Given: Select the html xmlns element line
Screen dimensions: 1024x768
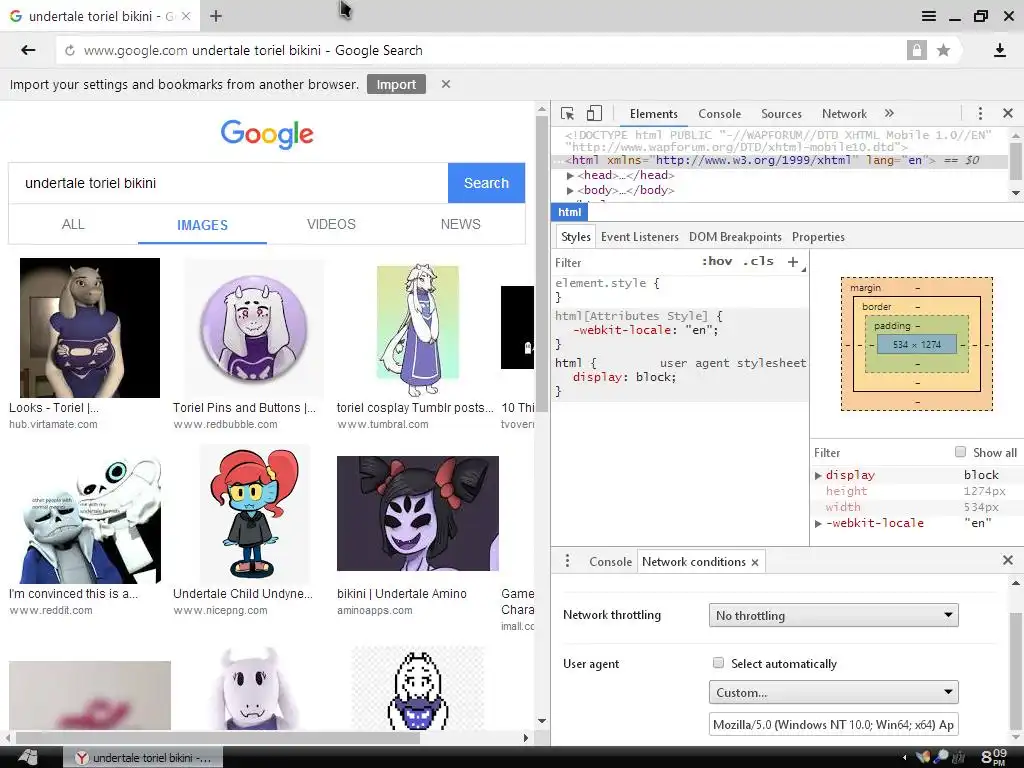Looking at the screenshot, I should click(780, 161).
